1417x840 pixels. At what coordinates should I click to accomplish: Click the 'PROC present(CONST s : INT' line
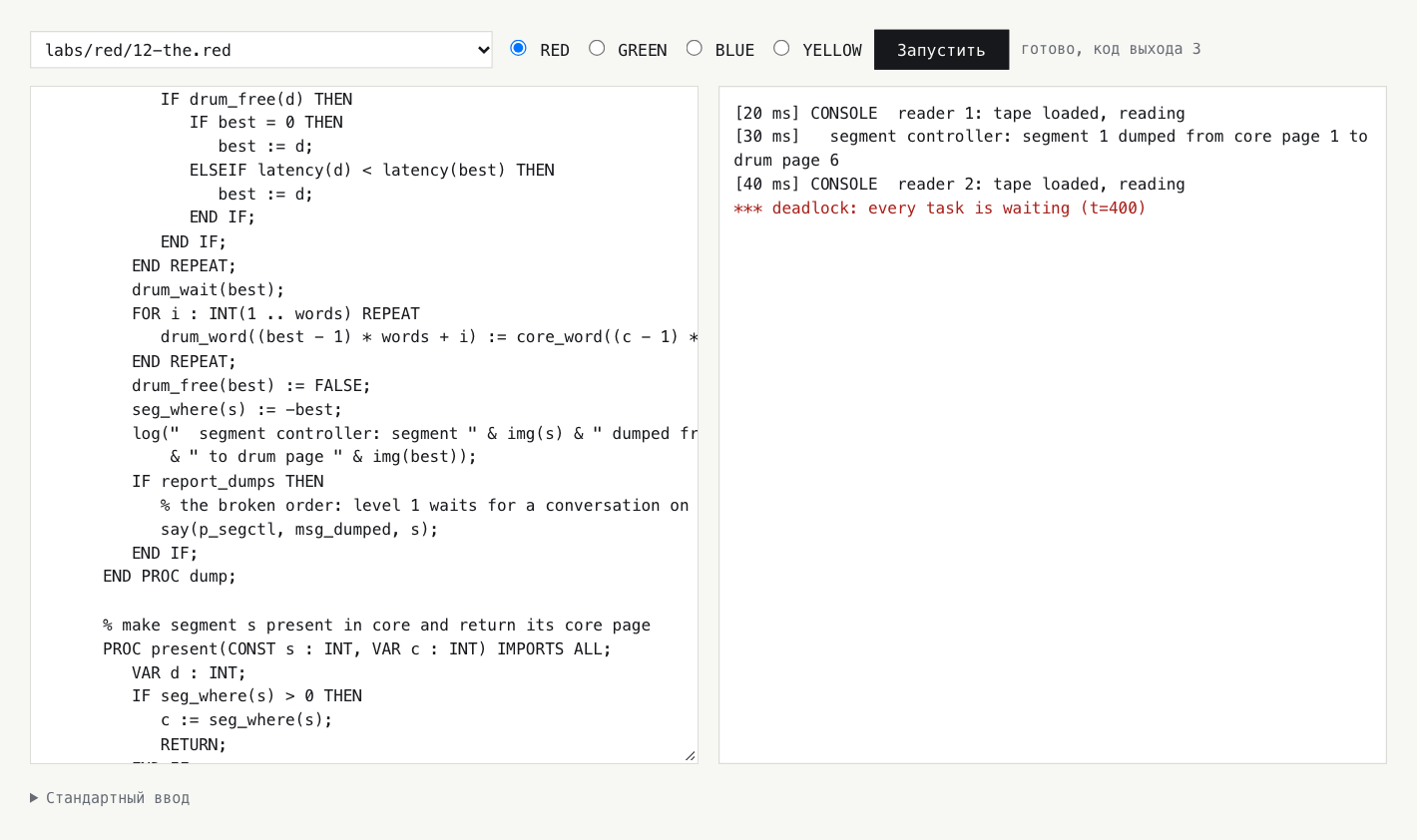point(357,649)
